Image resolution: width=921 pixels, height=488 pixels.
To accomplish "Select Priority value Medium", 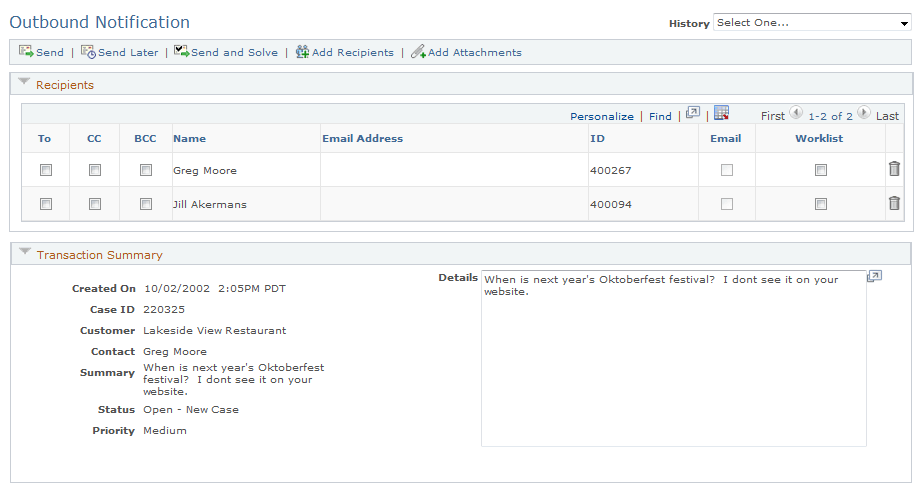I will click(164, 430).
